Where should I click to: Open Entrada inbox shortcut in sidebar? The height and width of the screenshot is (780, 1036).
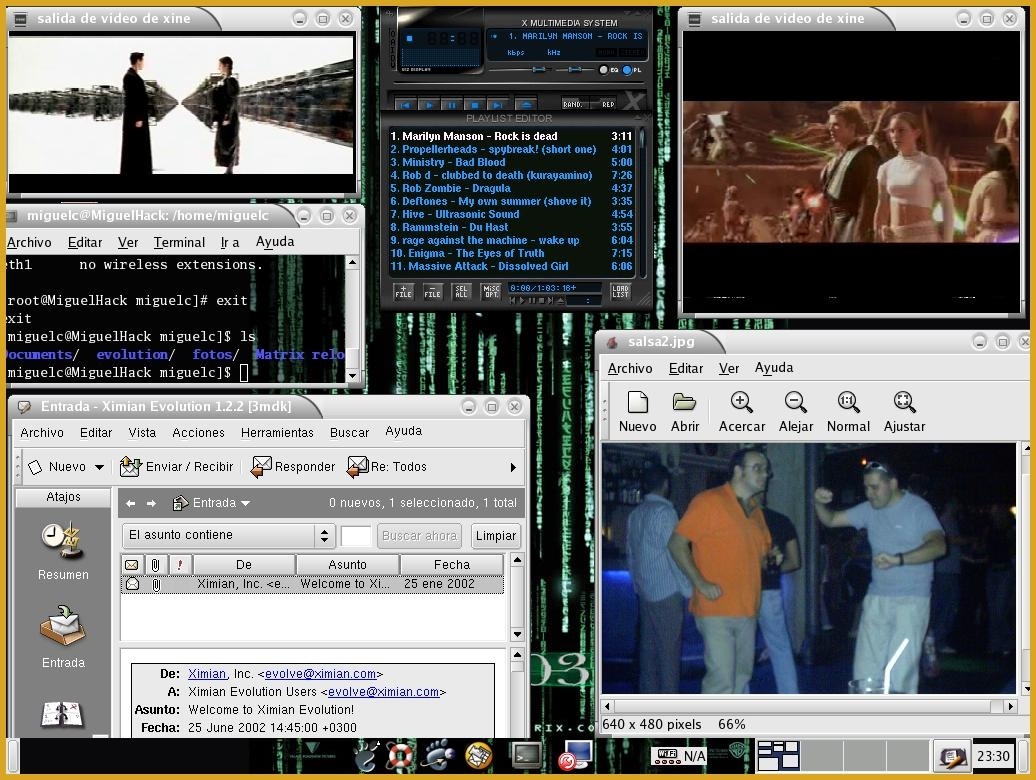pyautogui.click(x=63, y=637)
